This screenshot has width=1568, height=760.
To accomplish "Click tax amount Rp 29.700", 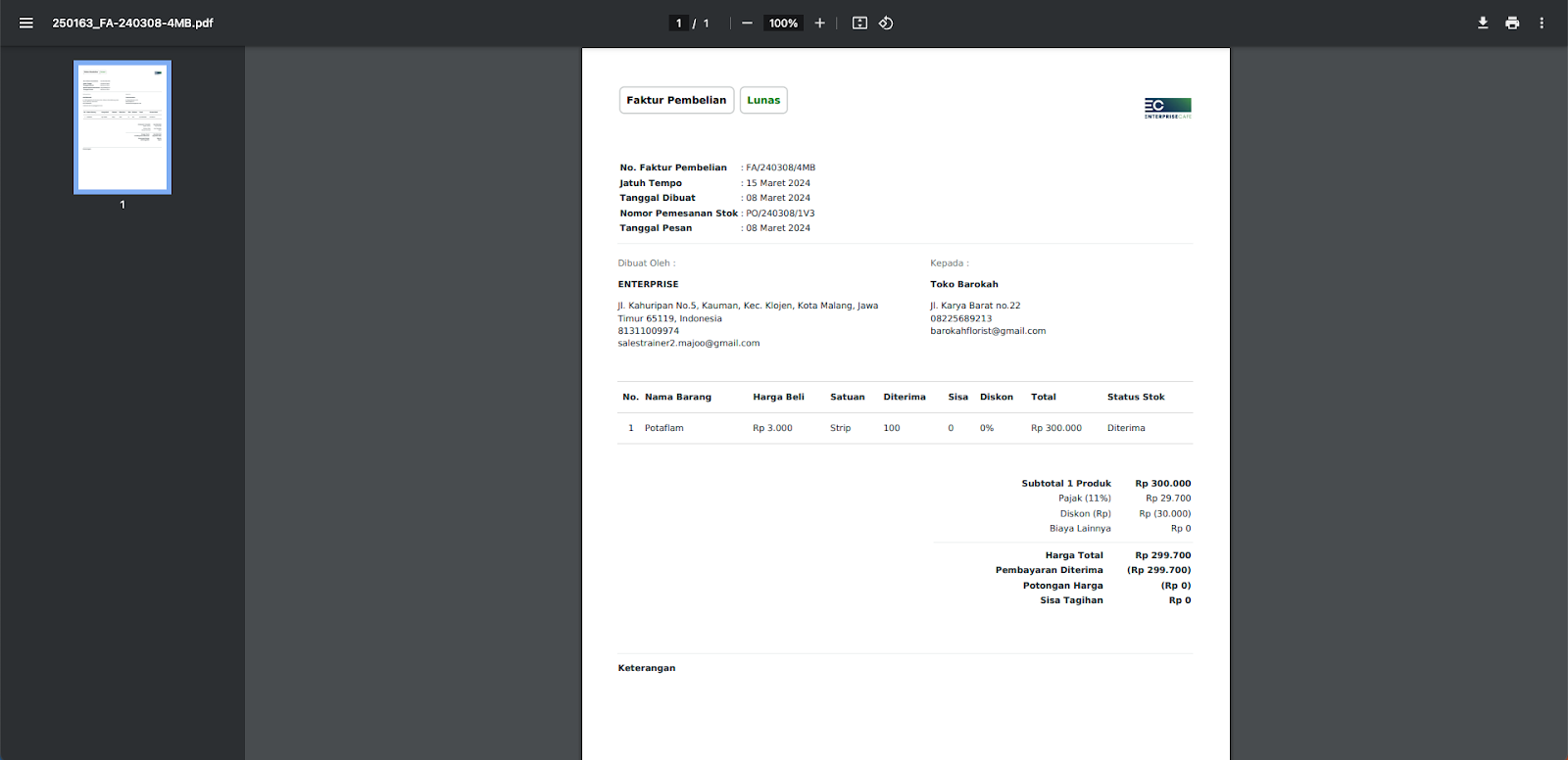I will click(1168, 499).
